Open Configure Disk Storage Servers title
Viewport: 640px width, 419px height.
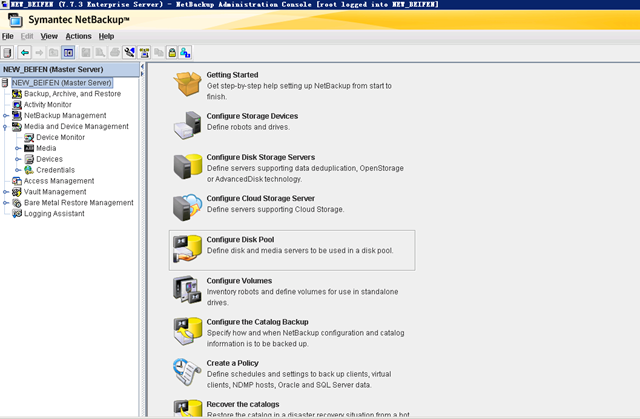(x=261, y=157)
